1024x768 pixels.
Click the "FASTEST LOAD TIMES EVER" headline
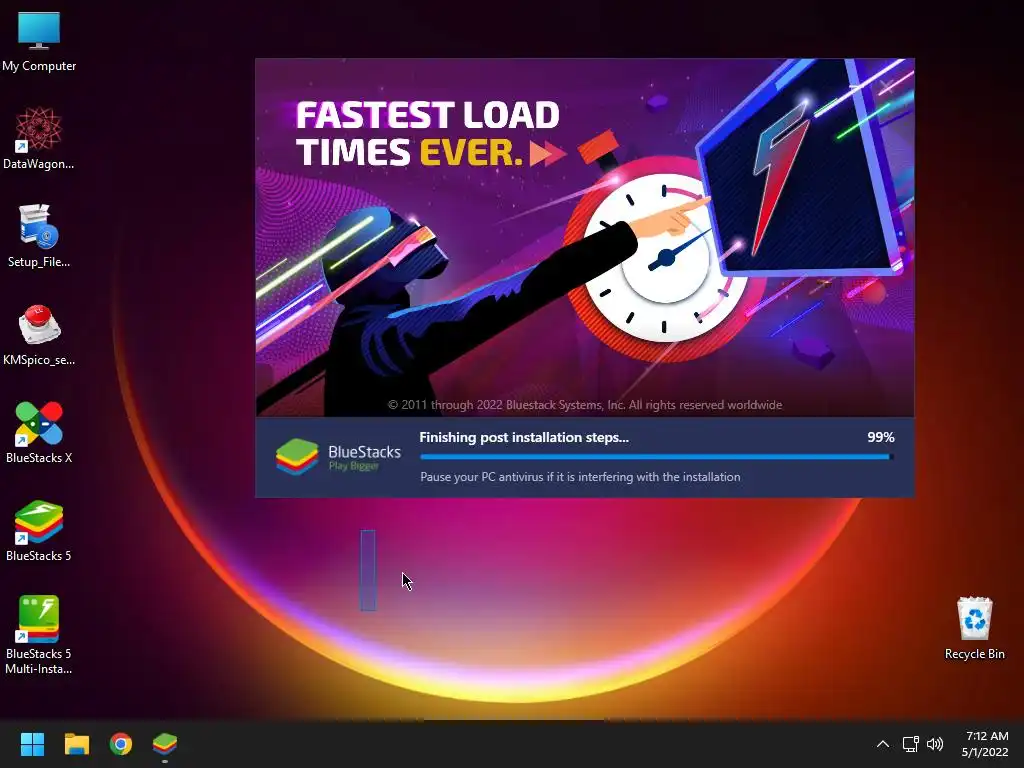coord(428,134)
